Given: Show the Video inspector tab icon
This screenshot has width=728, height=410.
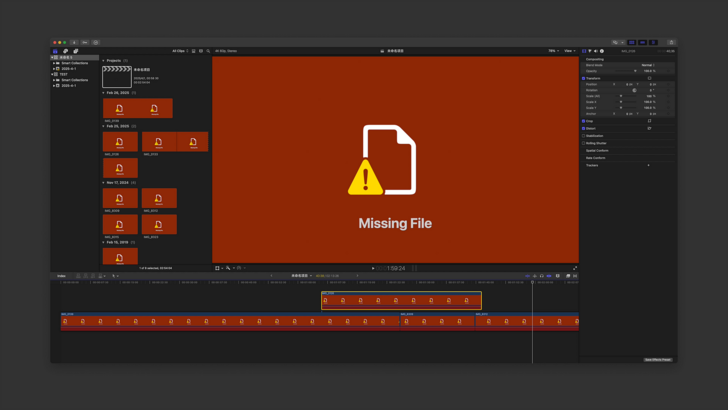Looking at the screenshot, I should click(584, 51).
